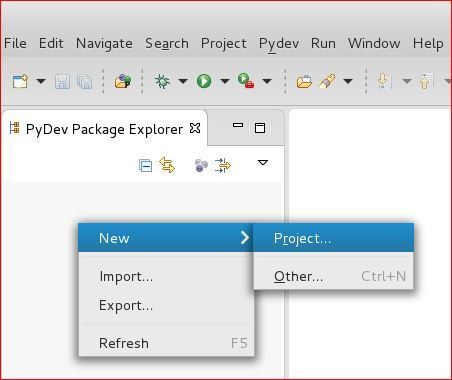Open the Navigate menu
Screen dimensions: 452x380
[x=104, y=44]
